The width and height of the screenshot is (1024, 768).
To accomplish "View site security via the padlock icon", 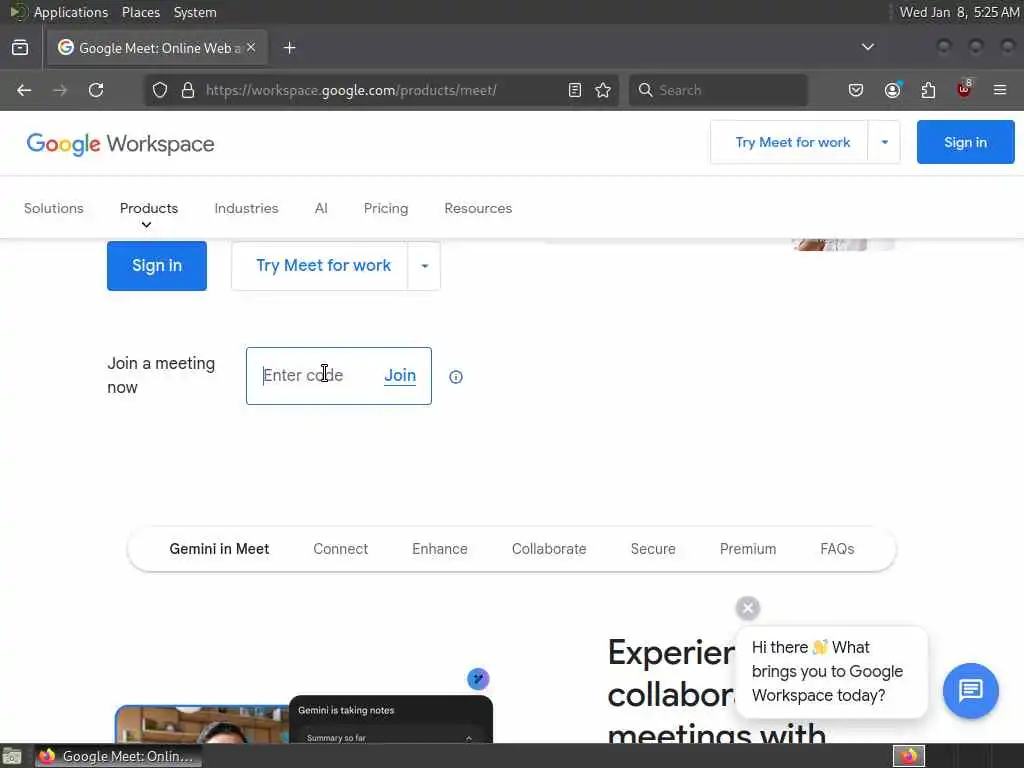I will [188, 90].
